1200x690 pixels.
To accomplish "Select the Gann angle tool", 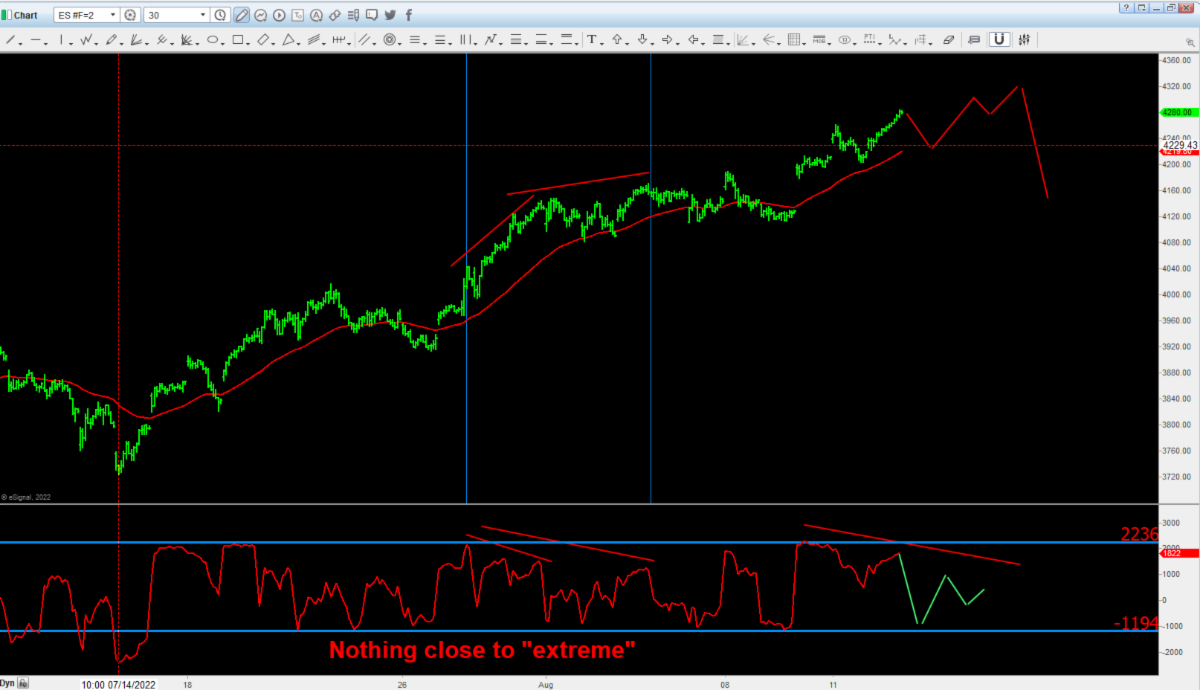I will pyautogui.click(x=742, y=39).
